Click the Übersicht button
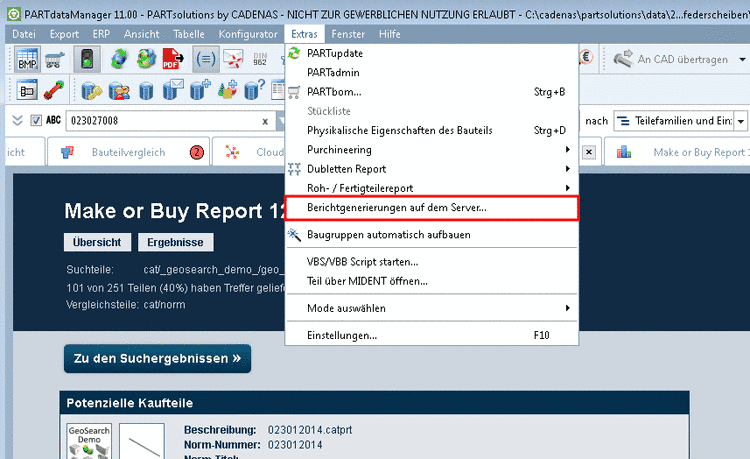 pos(97,242)
